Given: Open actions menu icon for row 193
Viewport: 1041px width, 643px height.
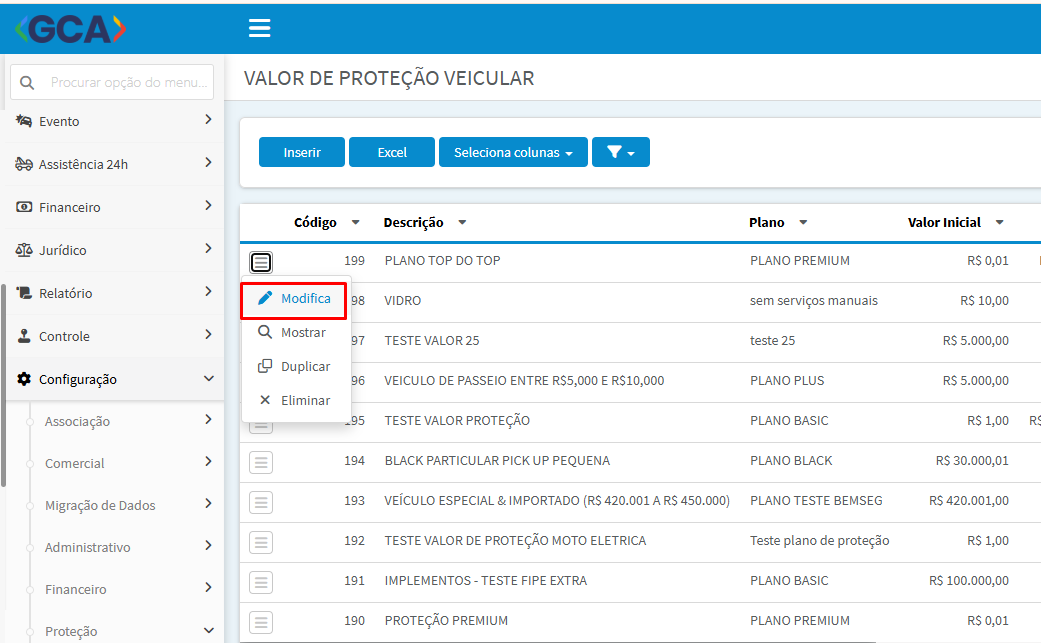Looking at the screenshot, I should (x=261, y=502).
